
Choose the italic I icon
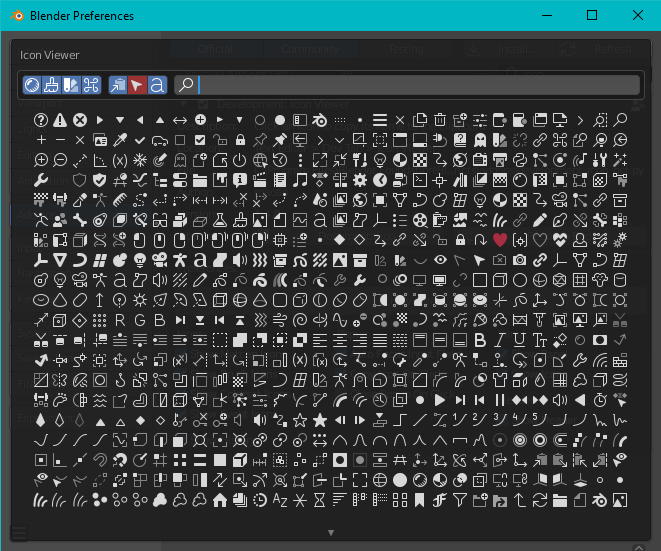[500, 340]
